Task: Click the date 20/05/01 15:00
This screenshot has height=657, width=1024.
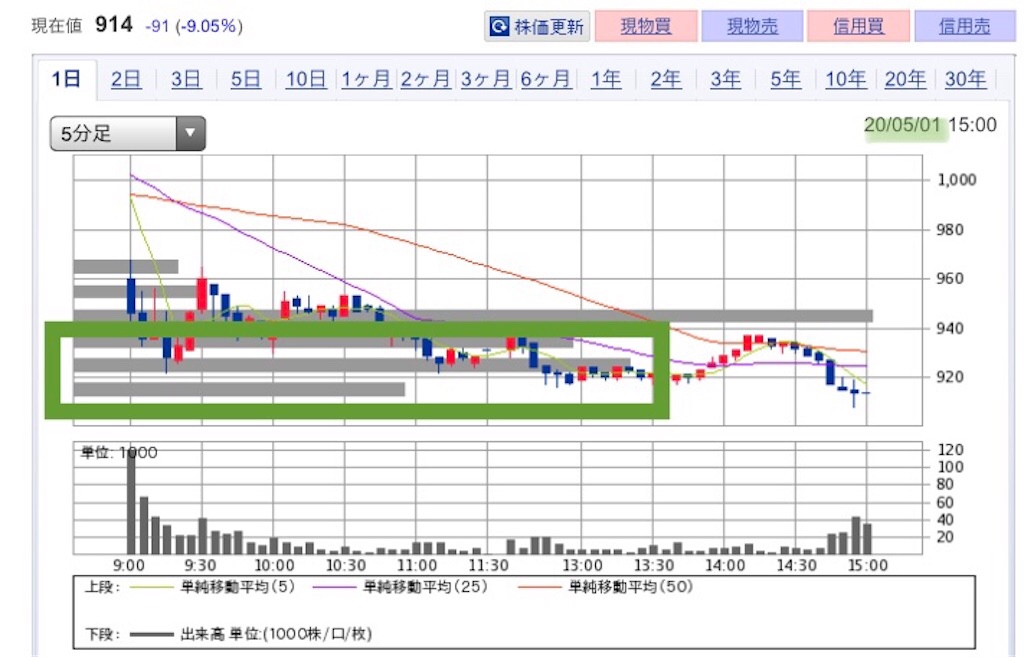Action: pyautogui.click(x=931, y=125)
